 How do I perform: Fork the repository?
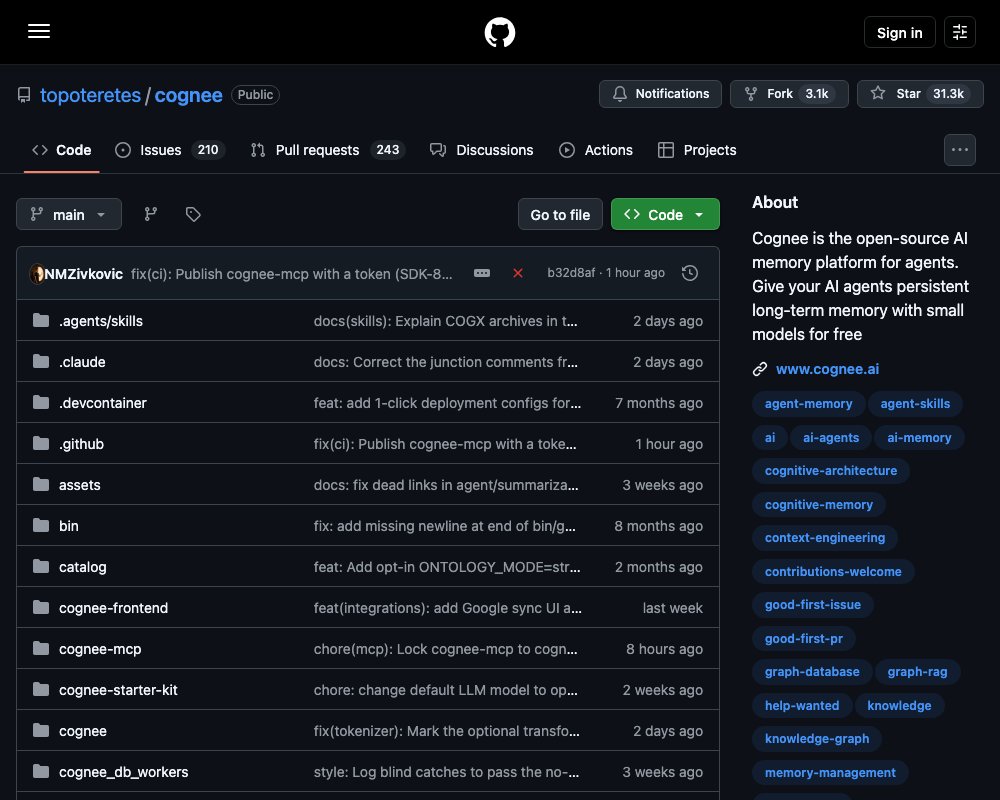pos(789,94)
